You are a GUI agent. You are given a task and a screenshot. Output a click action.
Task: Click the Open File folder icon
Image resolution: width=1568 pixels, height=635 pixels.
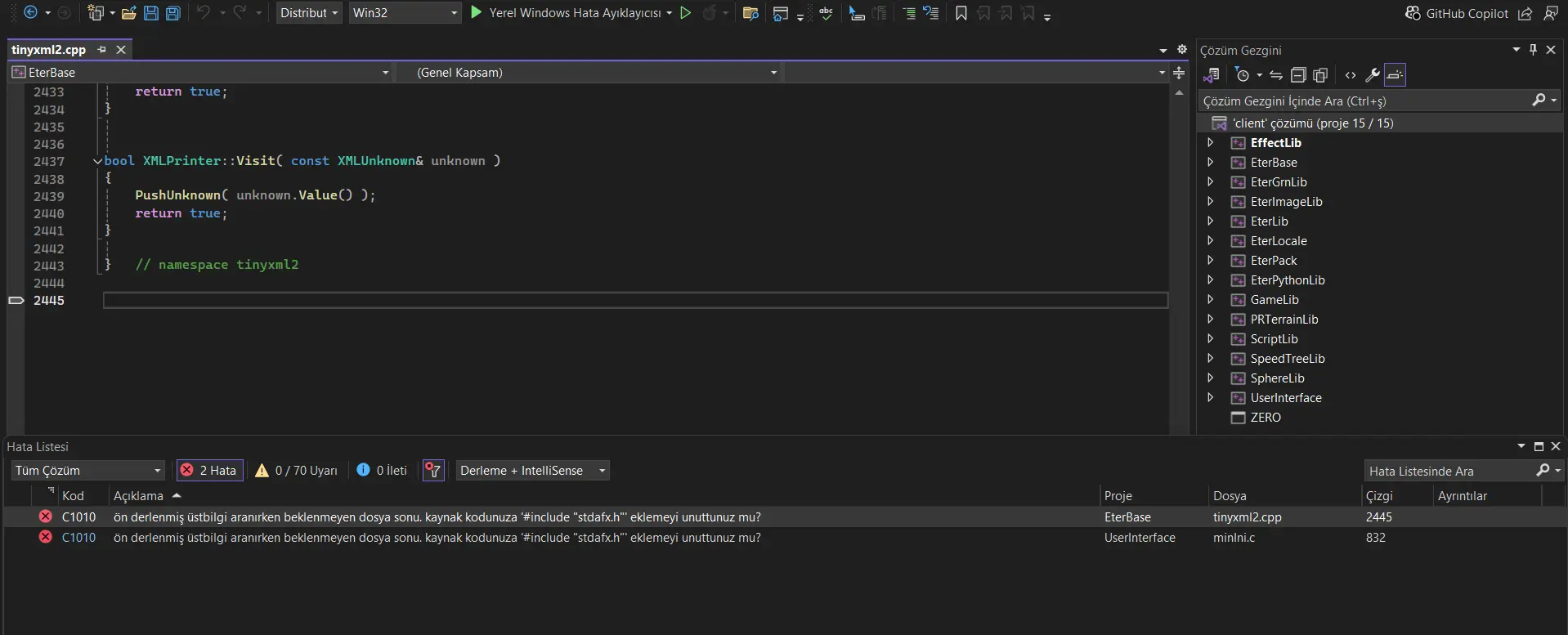128,13
